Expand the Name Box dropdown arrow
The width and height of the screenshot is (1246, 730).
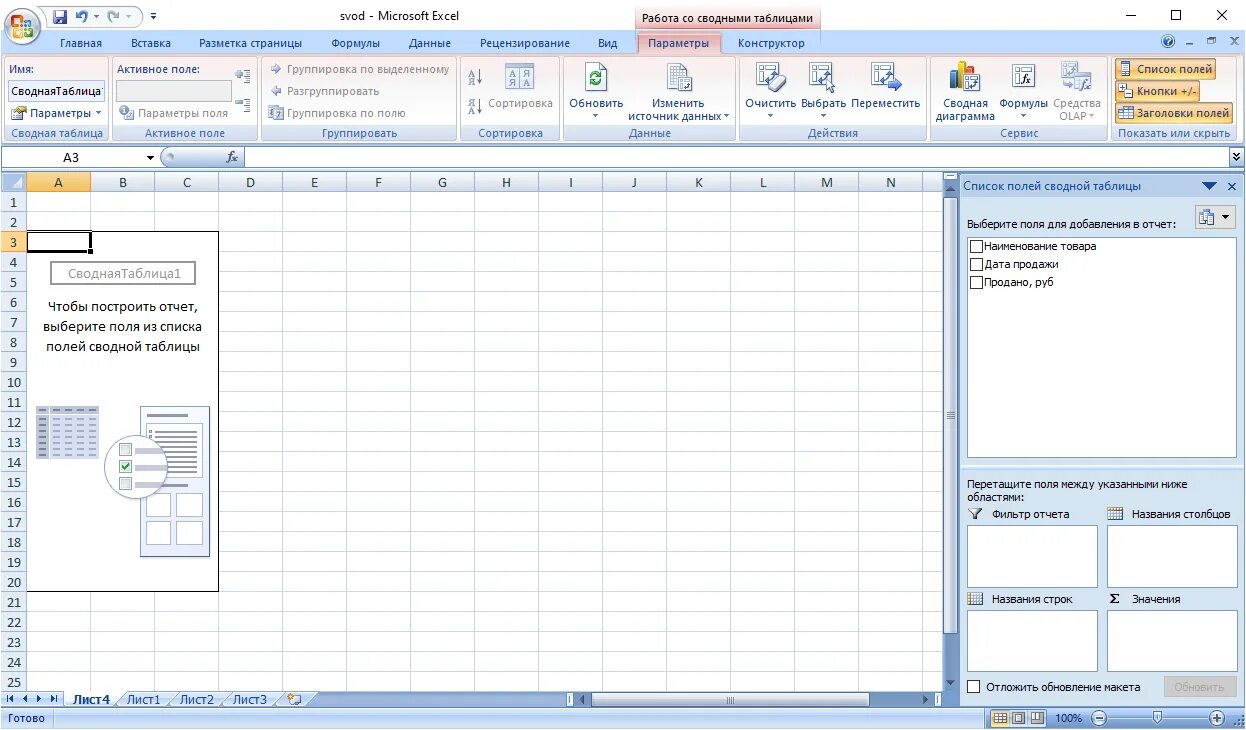[x=150, y=158]
